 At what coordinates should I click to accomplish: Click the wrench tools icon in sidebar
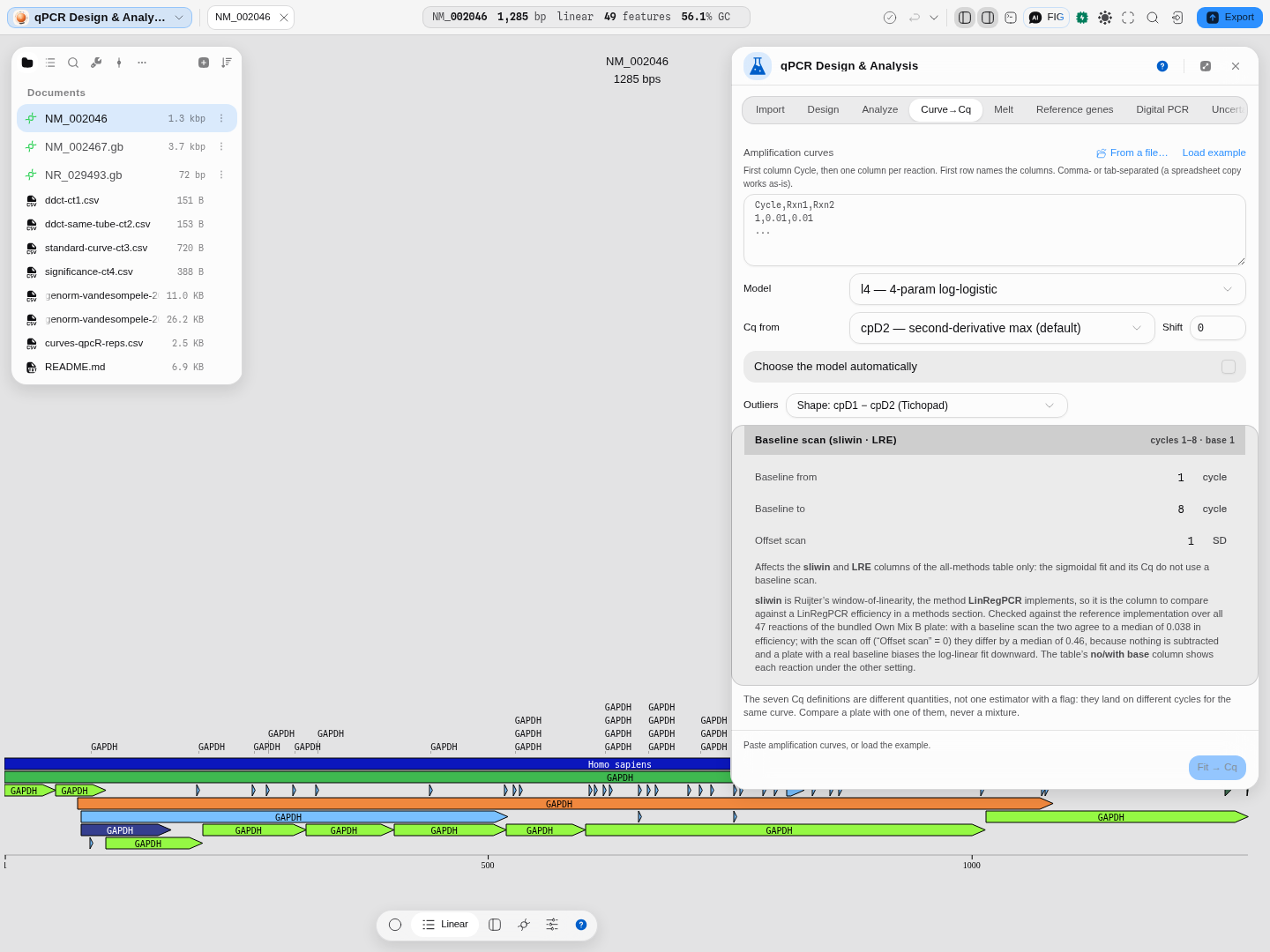pos(96,63)
